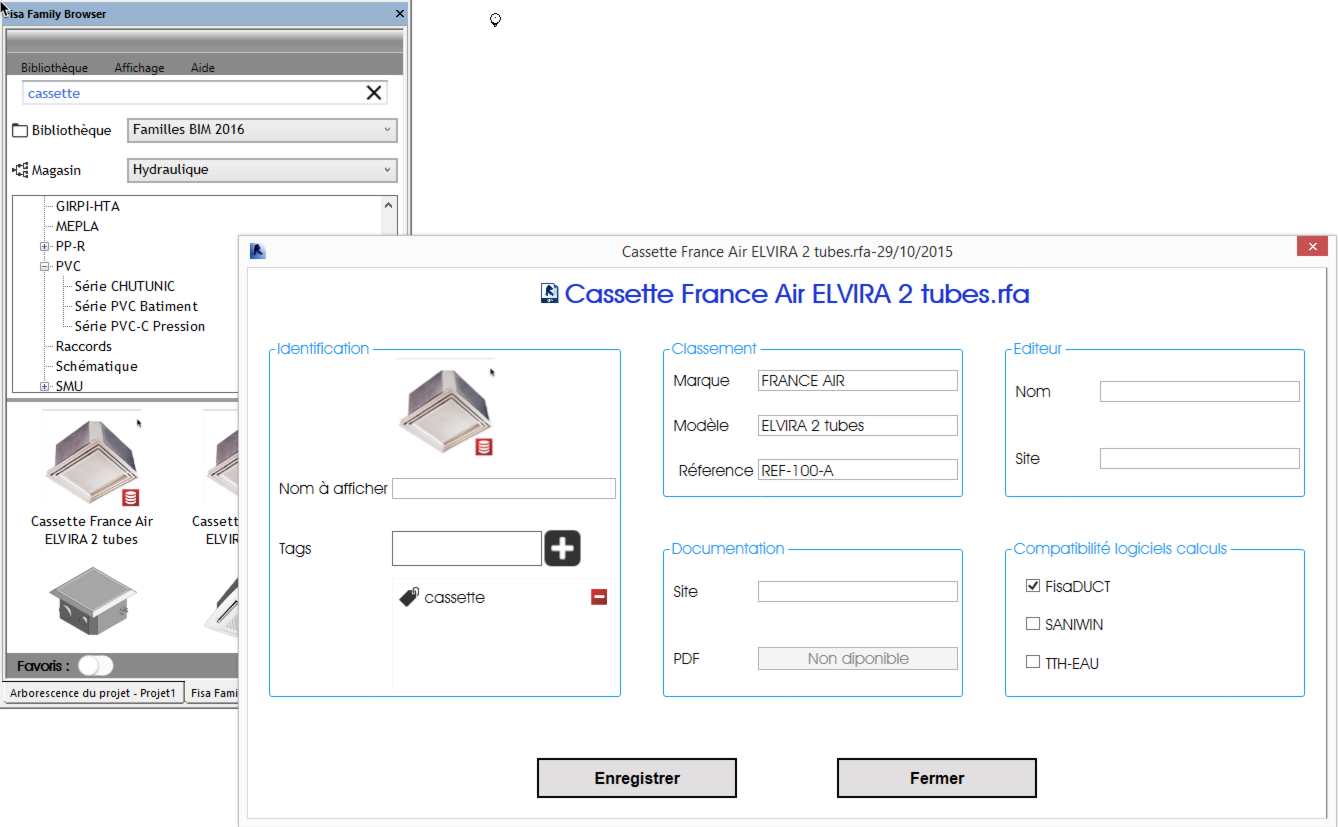The image size is (1338, 827).
Task: Click the Nom à afficher input field
Action: pyautogui.click(x=504, y=489)
